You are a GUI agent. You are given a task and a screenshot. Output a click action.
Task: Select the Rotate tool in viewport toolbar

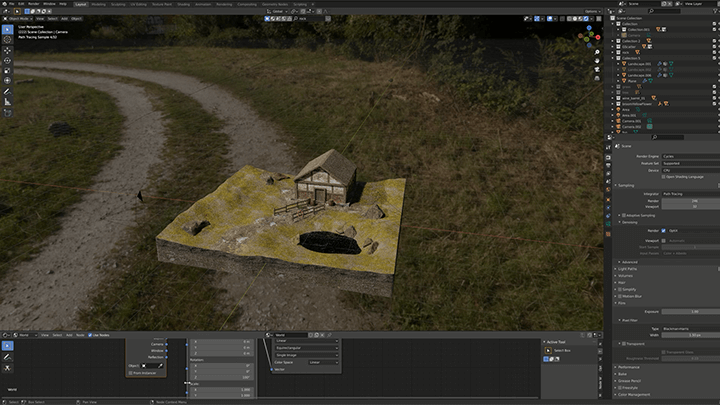[7, 61]
